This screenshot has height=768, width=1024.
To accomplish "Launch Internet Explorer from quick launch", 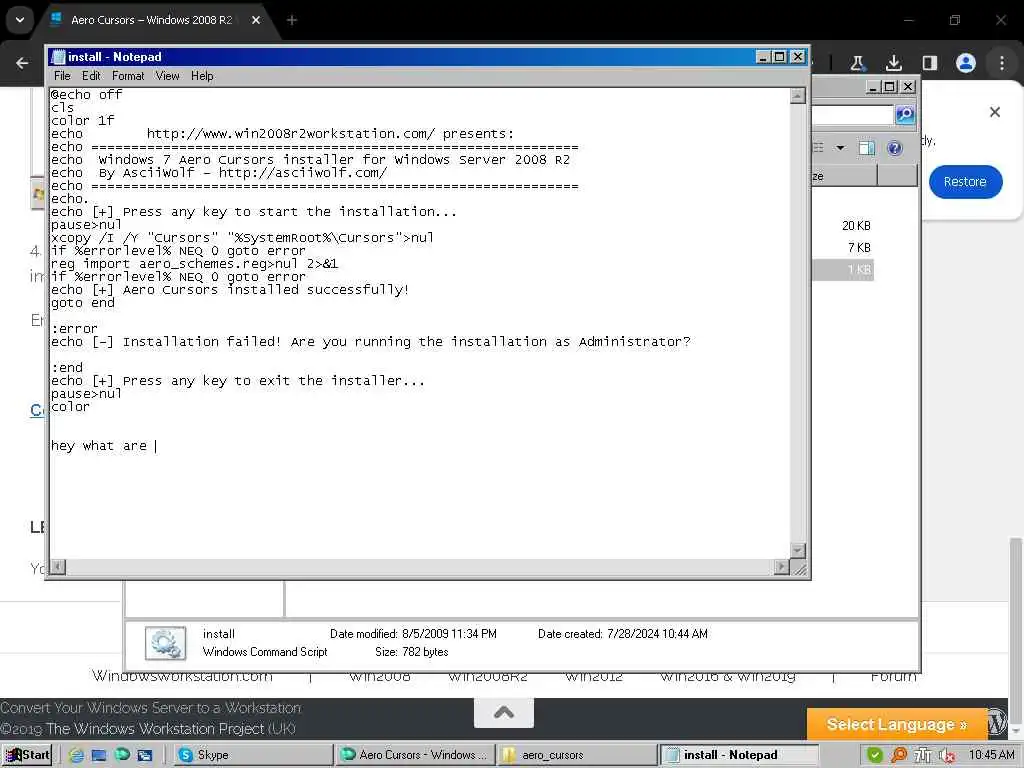I will point(76,755).
